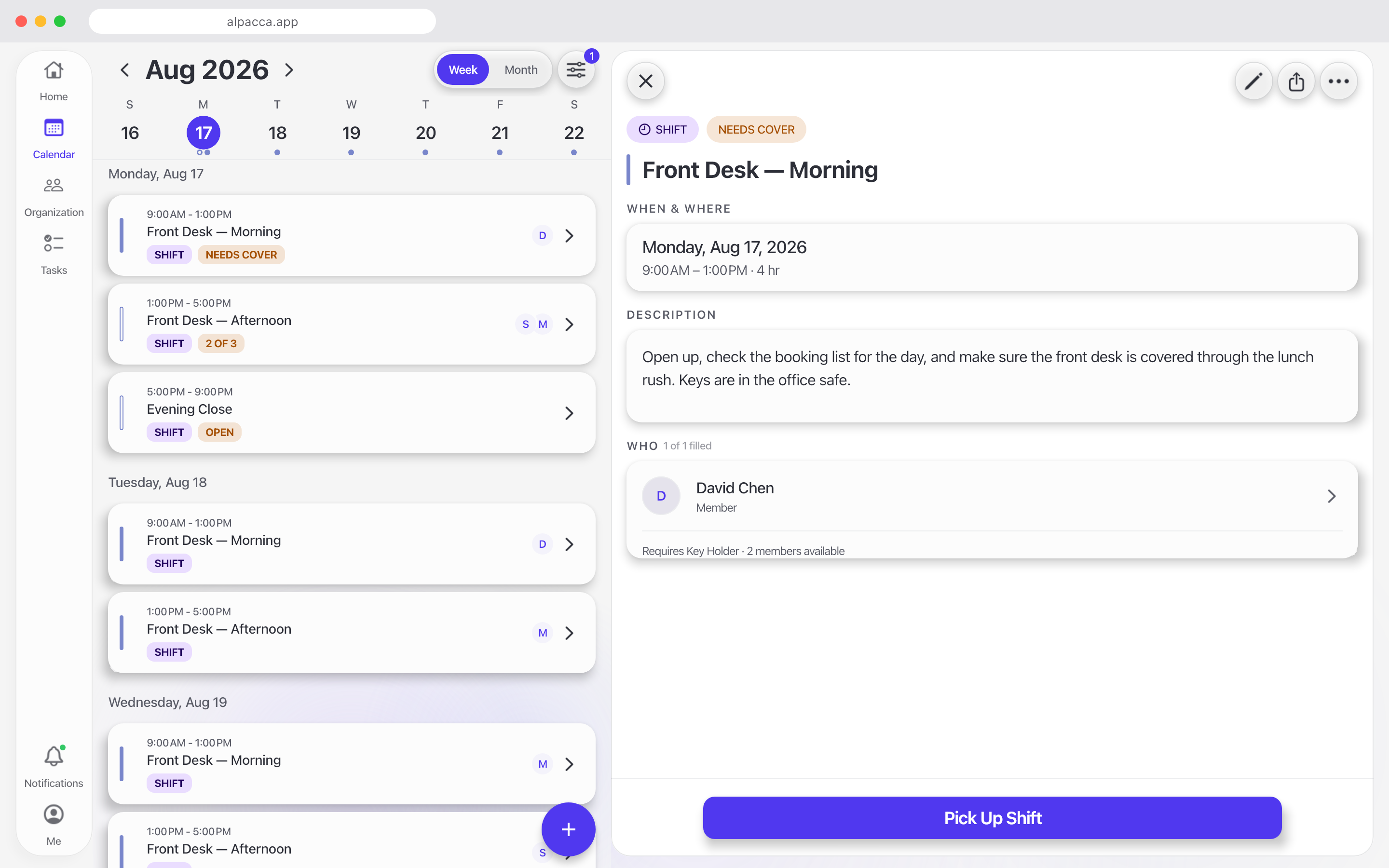Select Wednesday 19 in week strip
Viewport: 1389px width, 868px height.
(x=351, y=133)
